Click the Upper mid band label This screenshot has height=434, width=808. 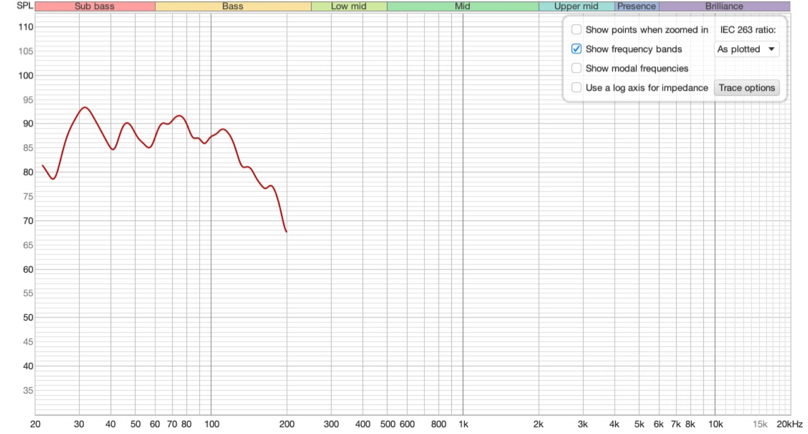pos(576,6)
